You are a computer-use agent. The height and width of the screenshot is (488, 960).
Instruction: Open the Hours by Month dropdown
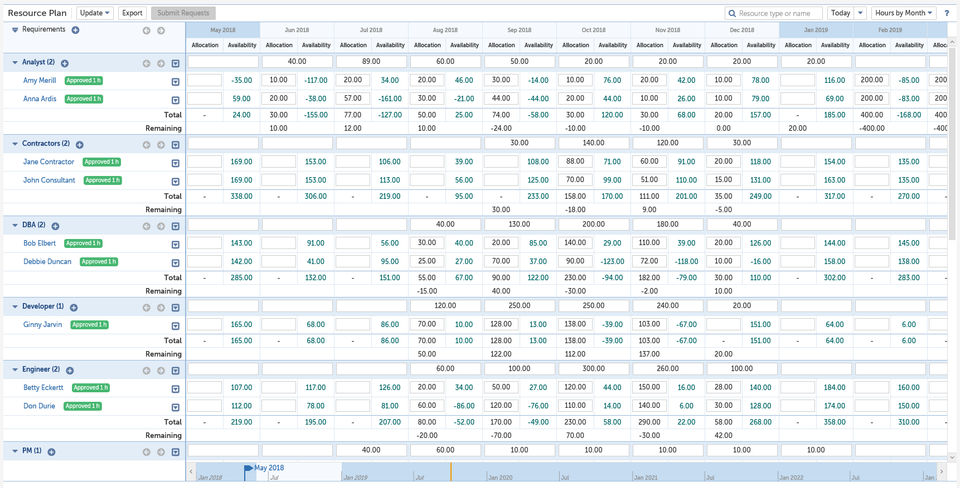point(904,13)
